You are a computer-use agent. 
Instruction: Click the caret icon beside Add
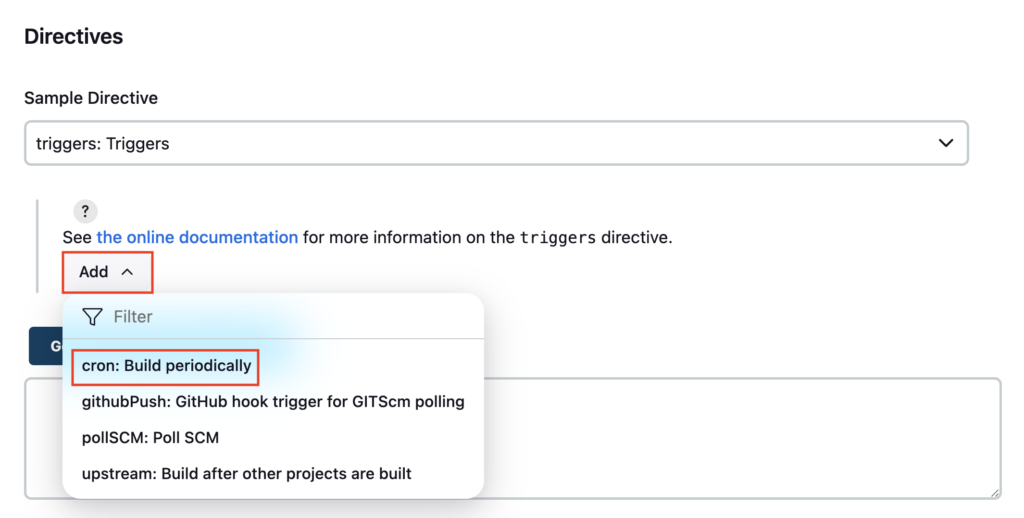click(127, 272)
